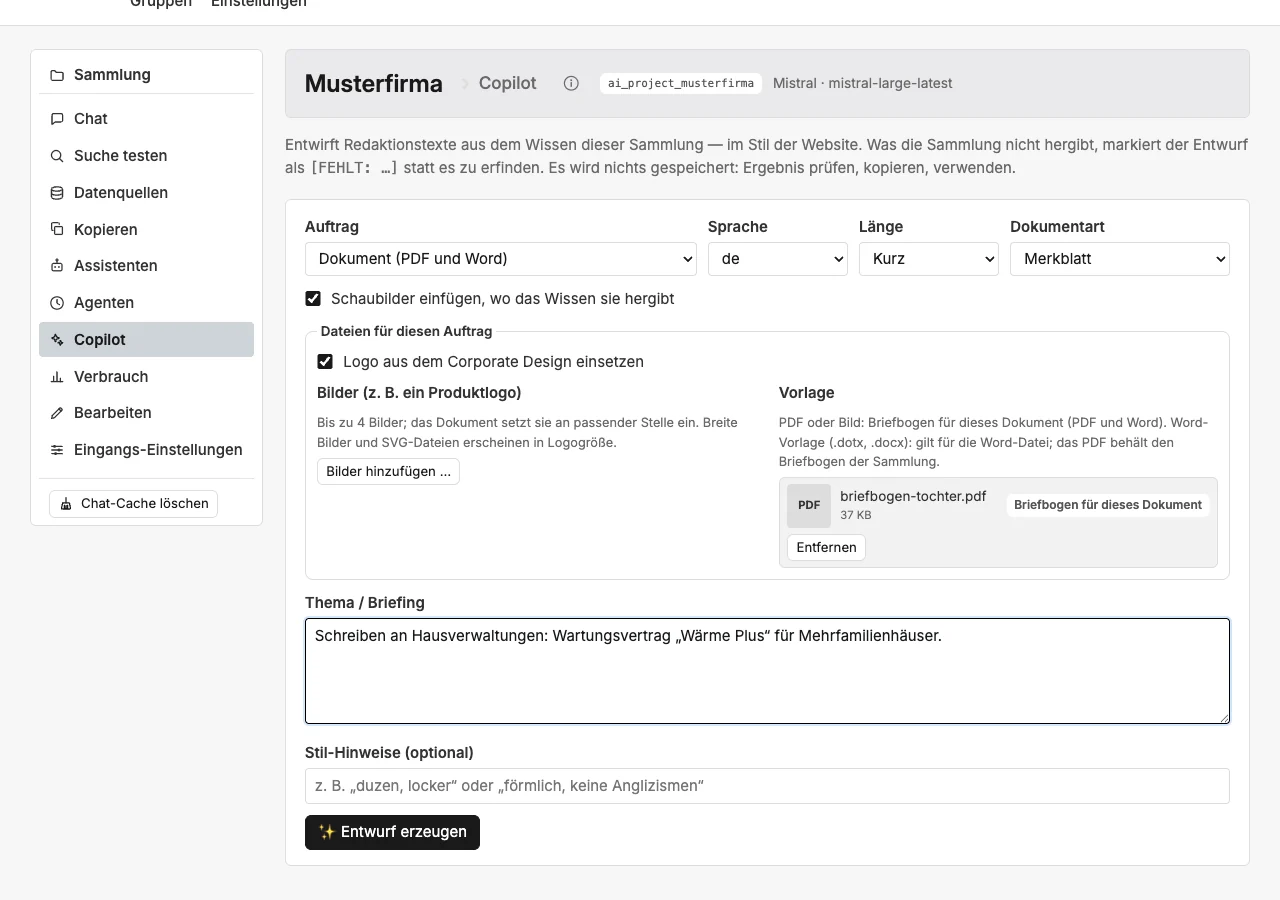Uncheck Logo aus dem Corporate Design checkbox
Viewport: 1280px width, 900px height.
coord(325,362)
